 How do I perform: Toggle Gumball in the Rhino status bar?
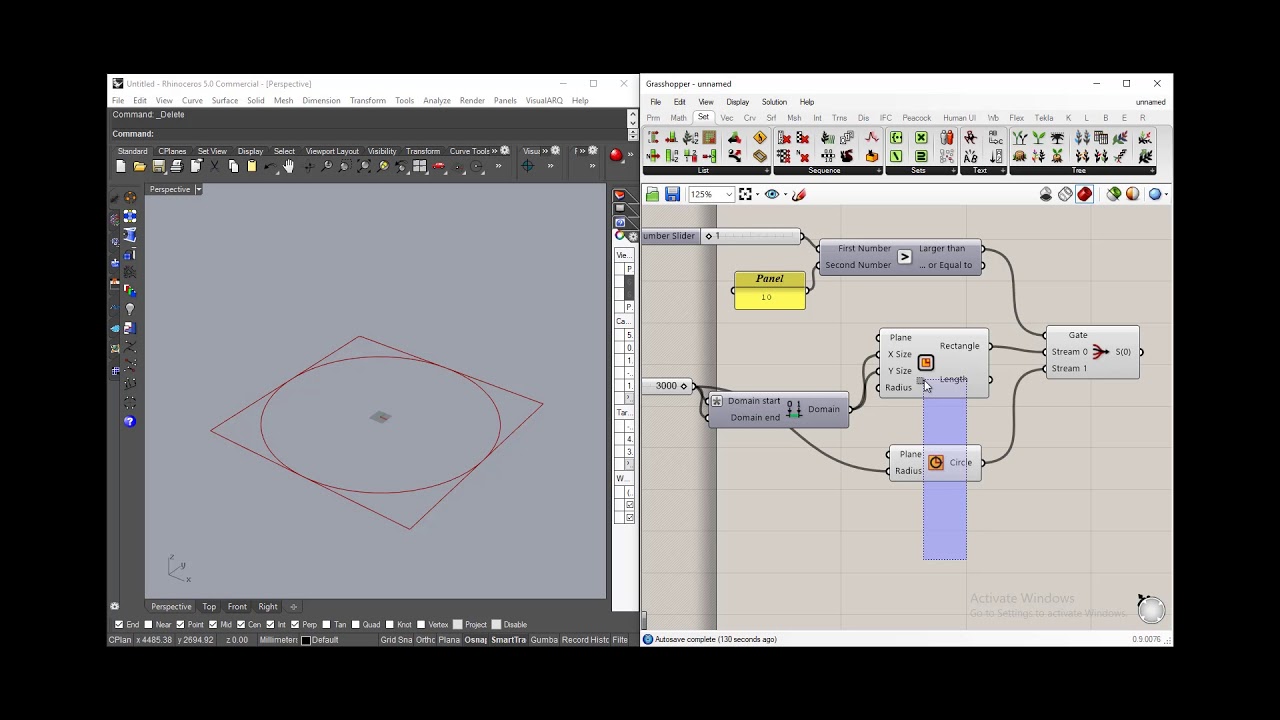[x=544, y=640]
